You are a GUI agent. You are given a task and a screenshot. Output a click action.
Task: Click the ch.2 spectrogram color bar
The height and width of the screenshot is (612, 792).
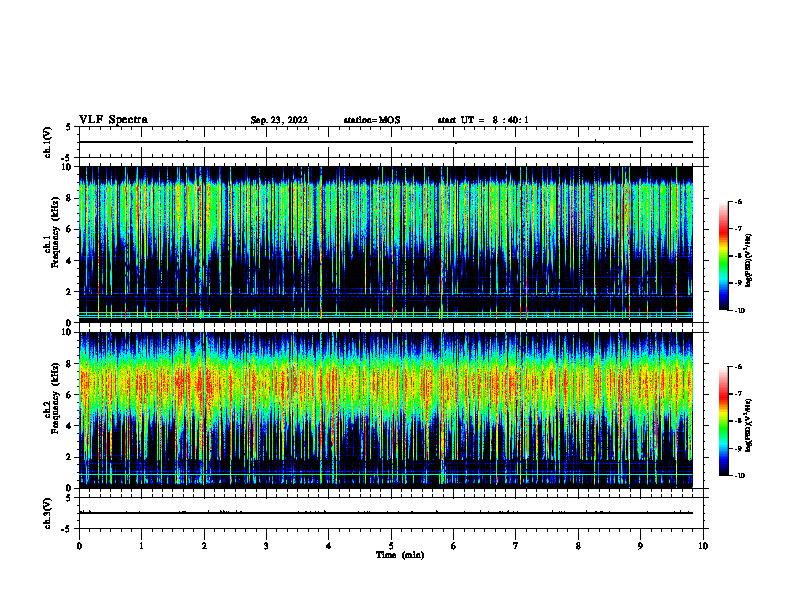pos(723,421)
